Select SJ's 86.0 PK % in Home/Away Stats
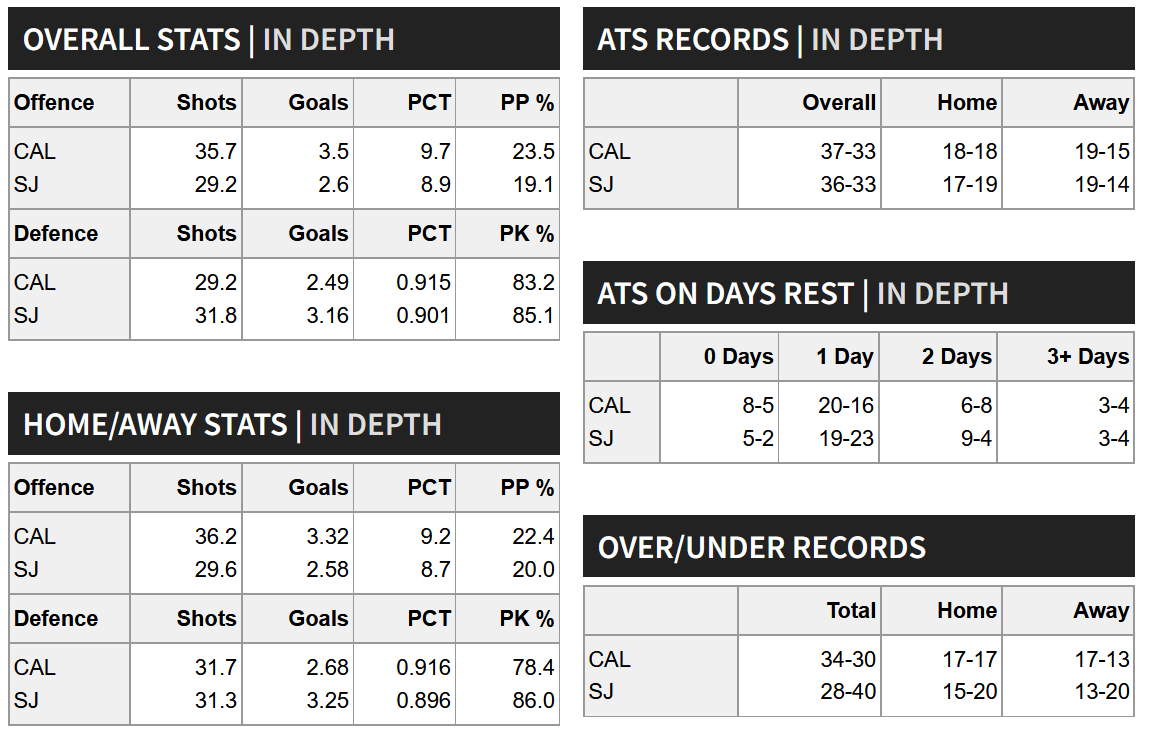This screenshot has width=1149, height=737. pyautogui.click(x=533, y=700)
